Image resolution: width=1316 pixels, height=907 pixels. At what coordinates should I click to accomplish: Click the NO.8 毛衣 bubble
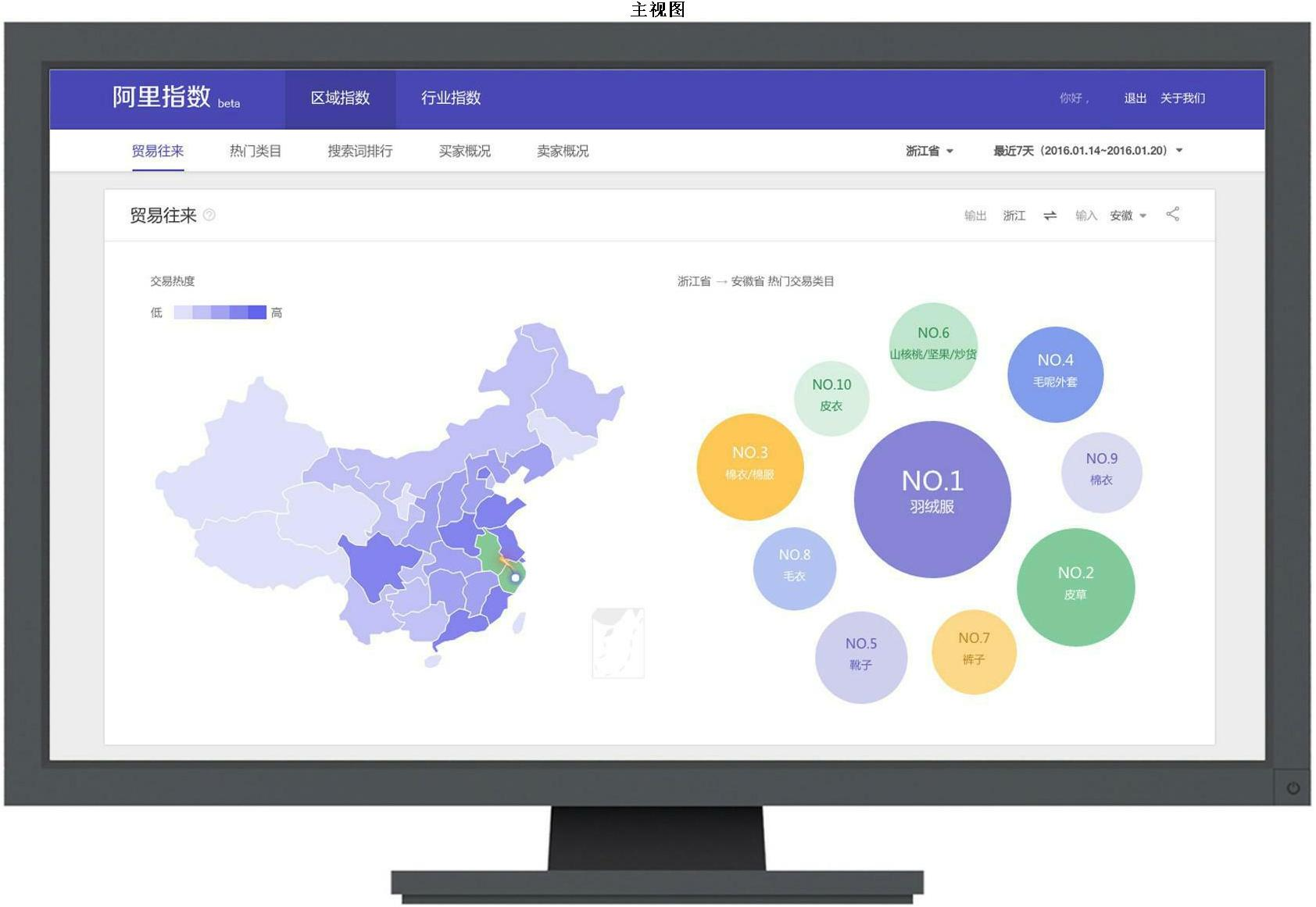point(795,569)
